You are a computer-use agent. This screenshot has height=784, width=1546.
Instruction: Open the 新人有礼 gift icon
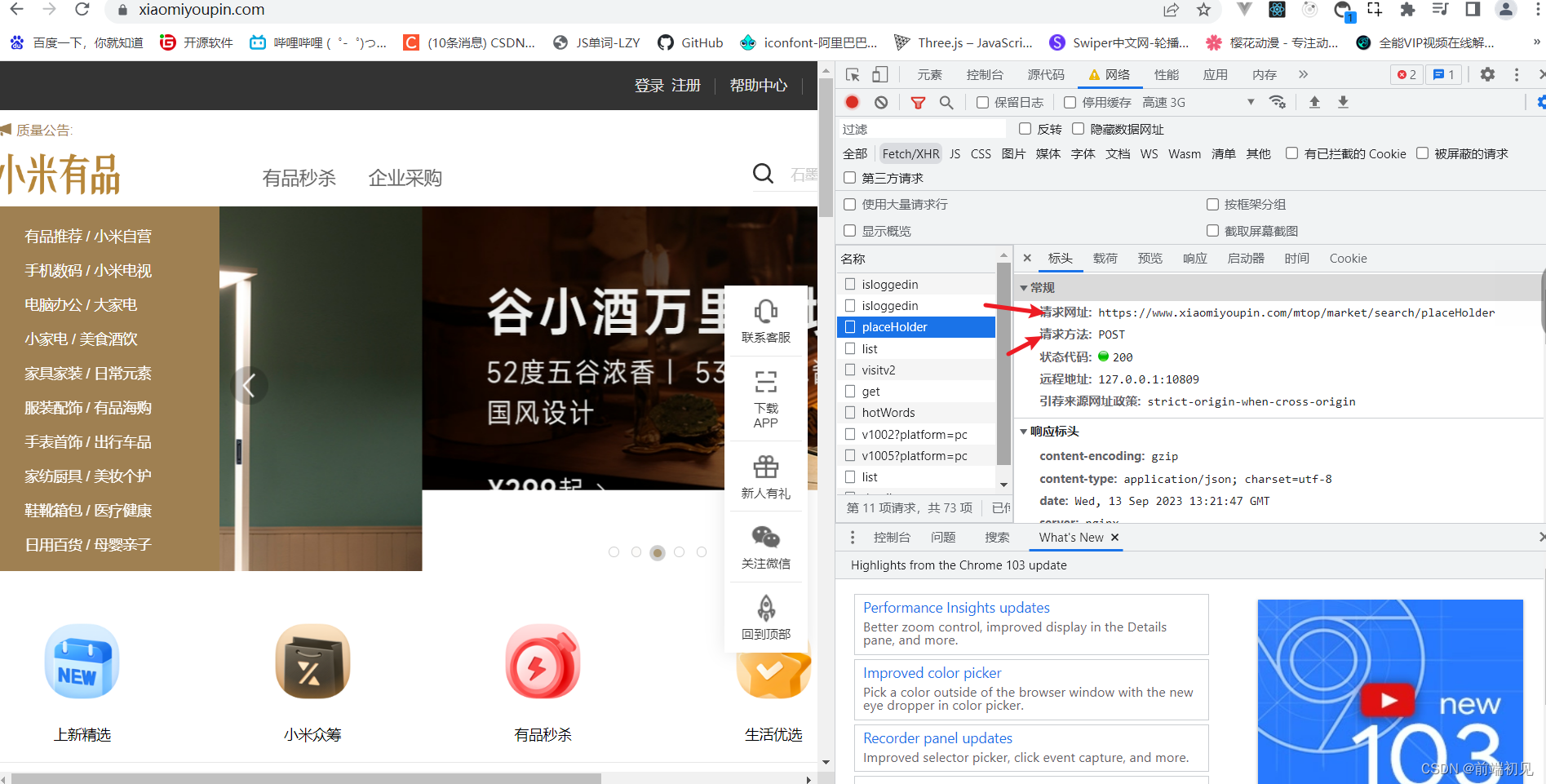tap(766, 467)
